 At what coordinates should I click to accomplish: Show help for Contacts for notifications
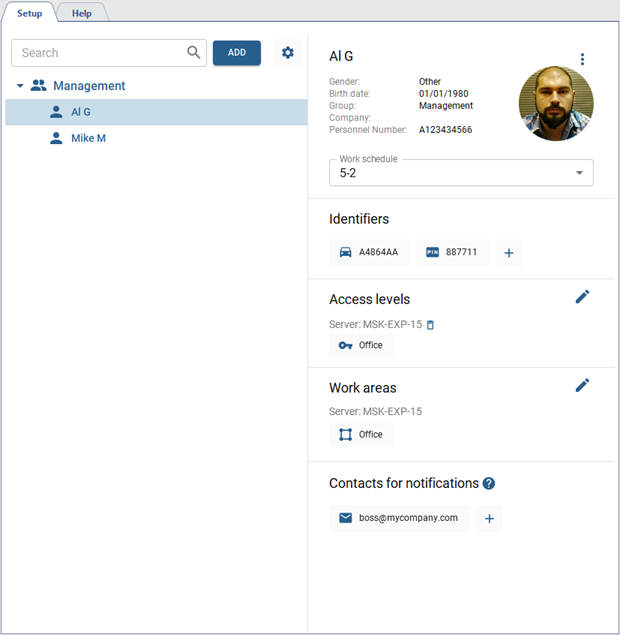click(x=489, y=484)
